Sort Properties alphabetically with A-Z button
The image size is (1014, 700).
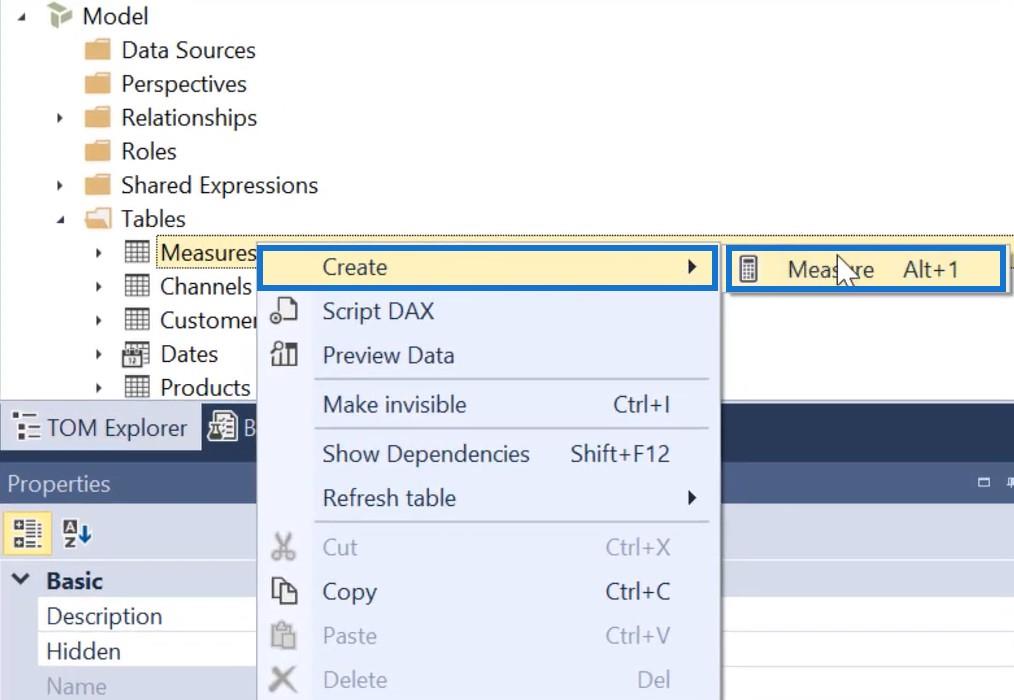[77, 534]
